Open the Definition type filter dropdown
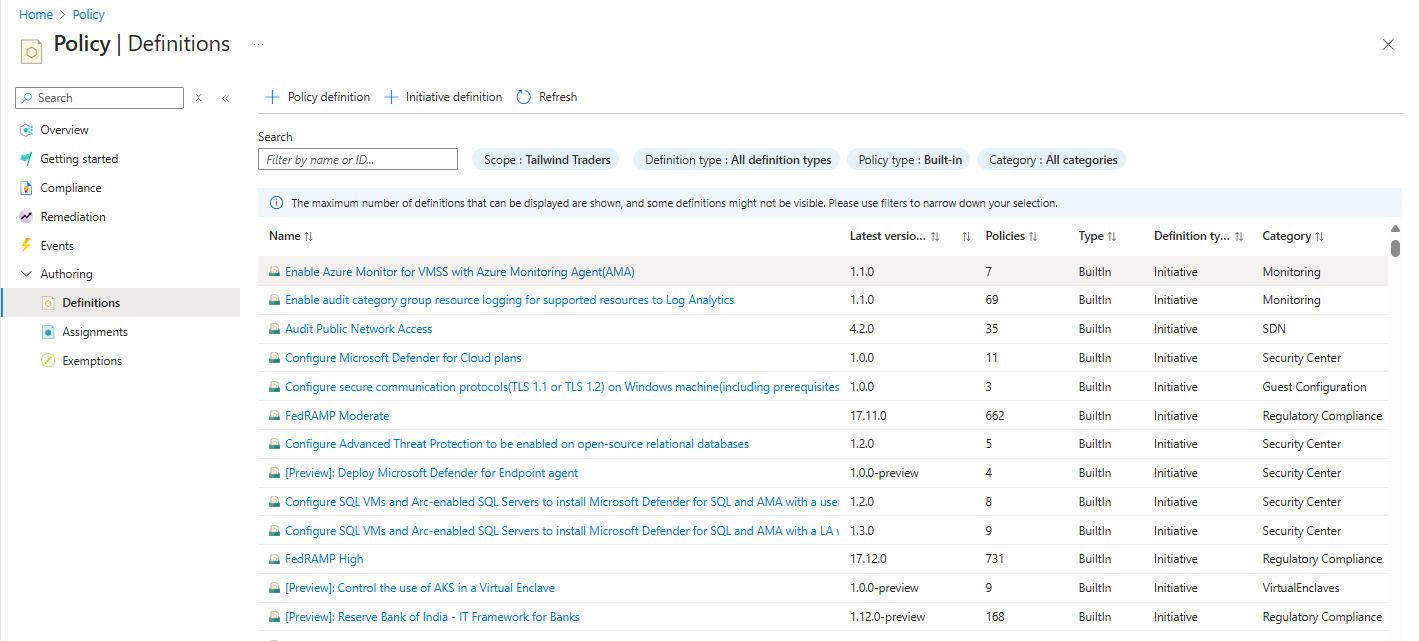This screenshot has width=1419, height=641. click(x=736, y=159)
